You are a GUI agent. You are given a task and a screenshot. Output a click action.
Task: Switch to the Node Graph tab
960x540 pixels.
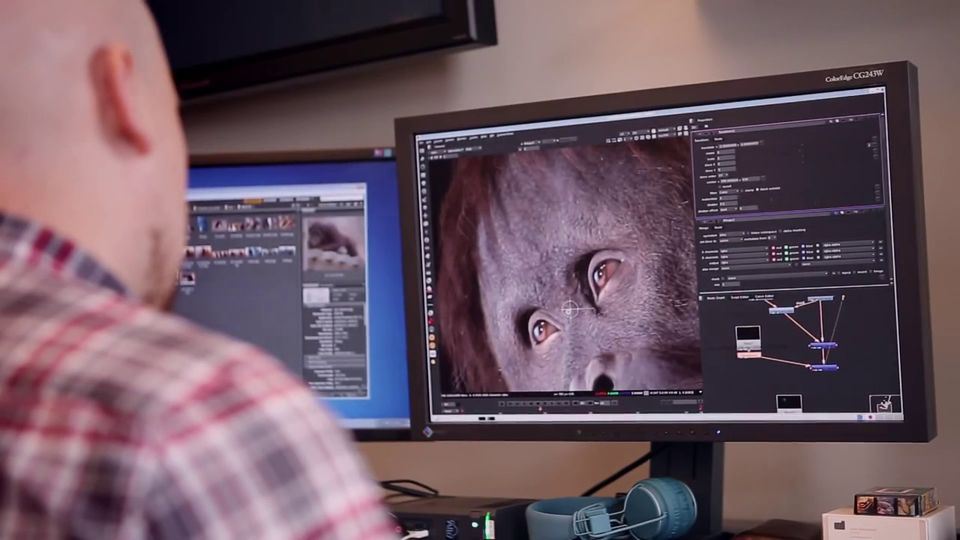[x=716, y=296]
